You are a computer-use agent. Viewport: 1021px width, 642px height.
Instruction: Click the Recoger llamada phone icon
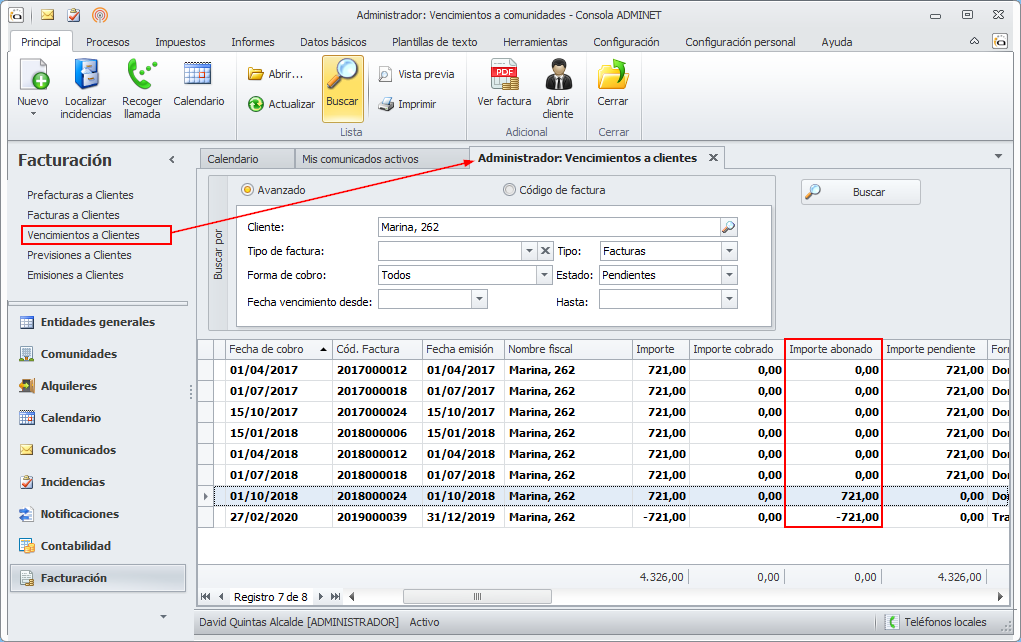(142, 76)
